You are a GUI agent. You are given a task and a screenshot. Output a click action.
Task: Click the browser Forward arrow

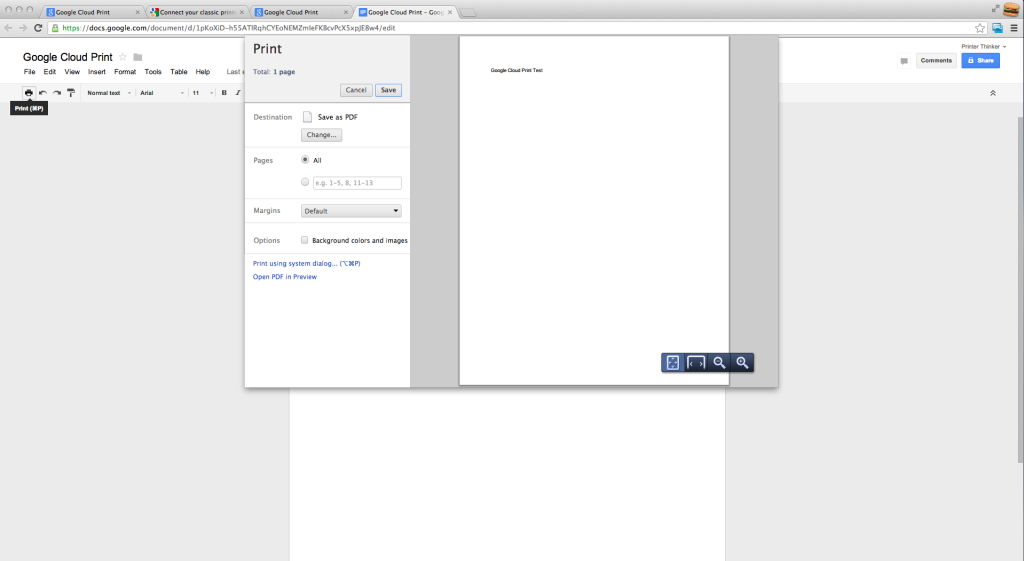click(23, 28)
